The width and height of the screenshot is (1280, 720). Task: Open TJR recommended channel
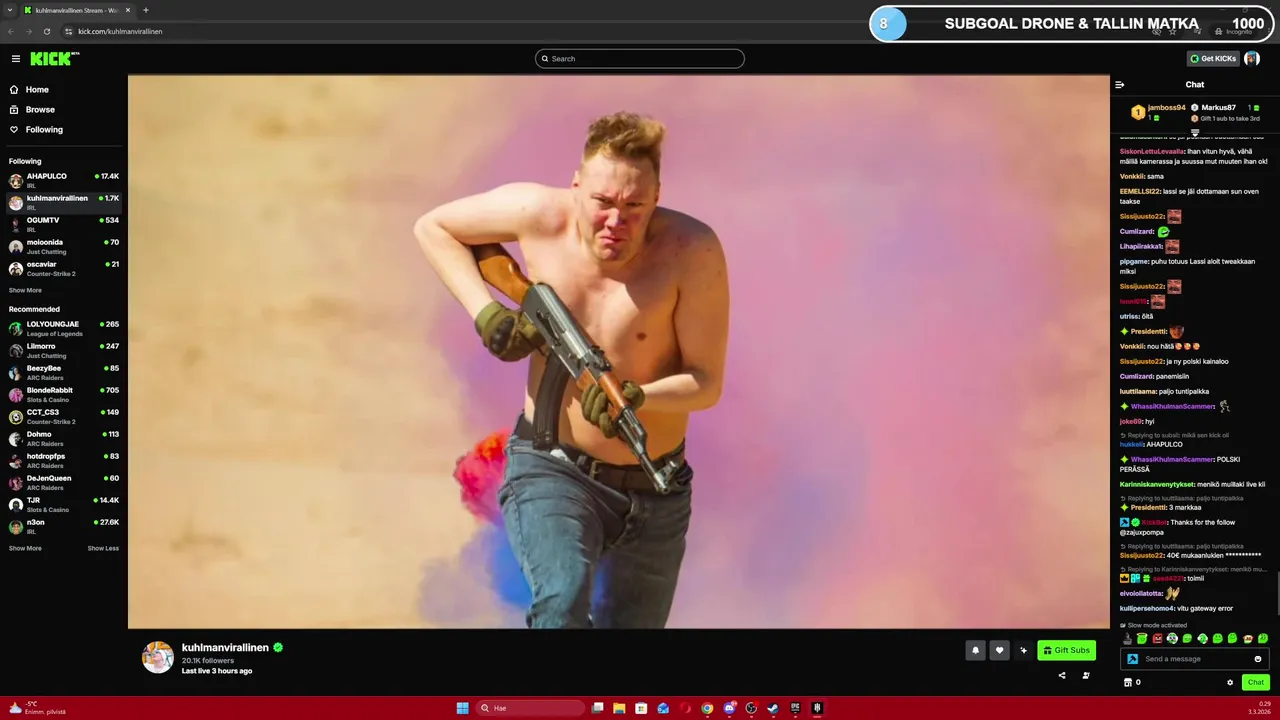click(64, 504)
